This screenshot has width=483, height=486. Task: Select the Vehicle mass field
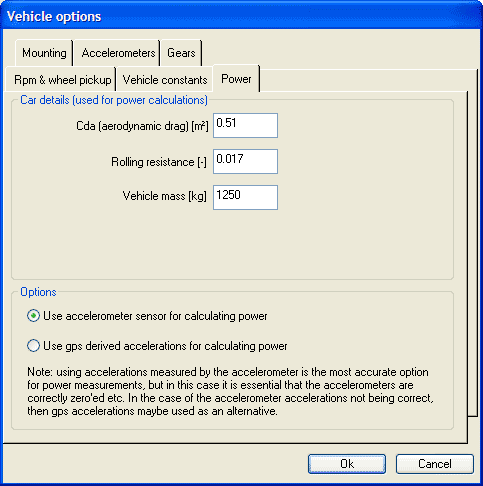coord(245,197)
